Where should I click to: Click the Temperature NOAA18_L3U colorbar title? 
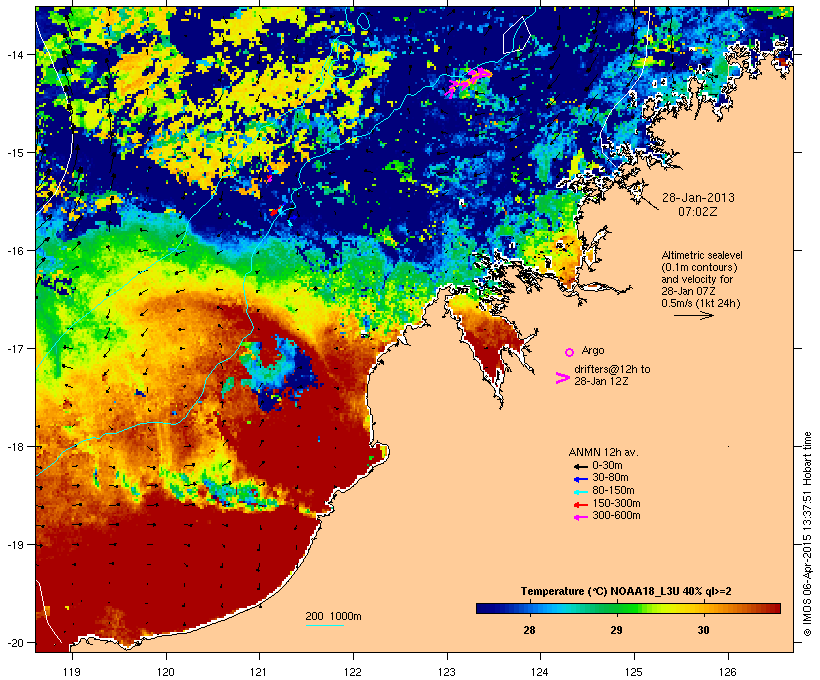coord(626,592)
